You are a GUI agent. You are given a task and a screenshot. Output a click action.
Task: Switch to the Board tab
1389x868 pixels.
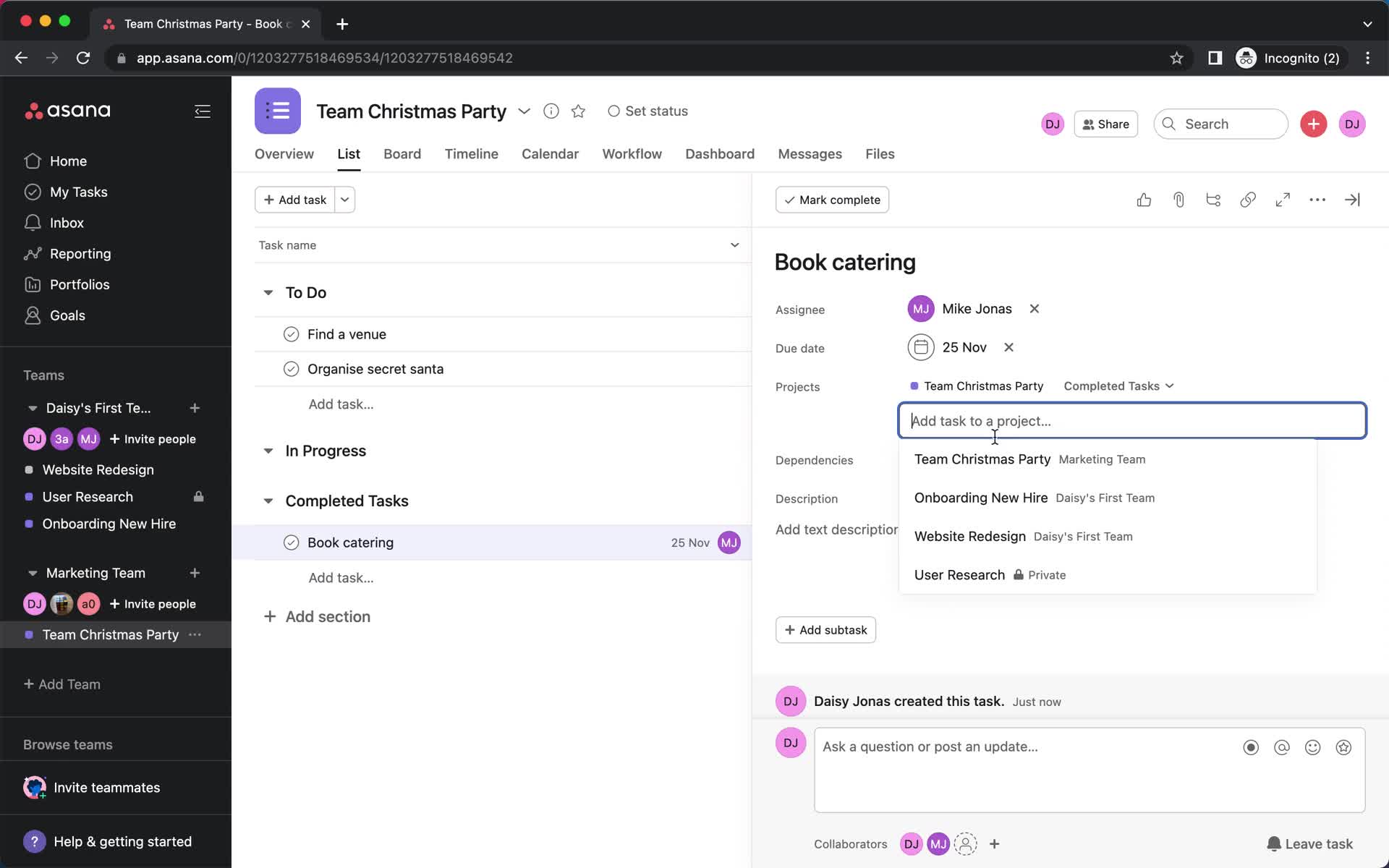coord(402,154)
